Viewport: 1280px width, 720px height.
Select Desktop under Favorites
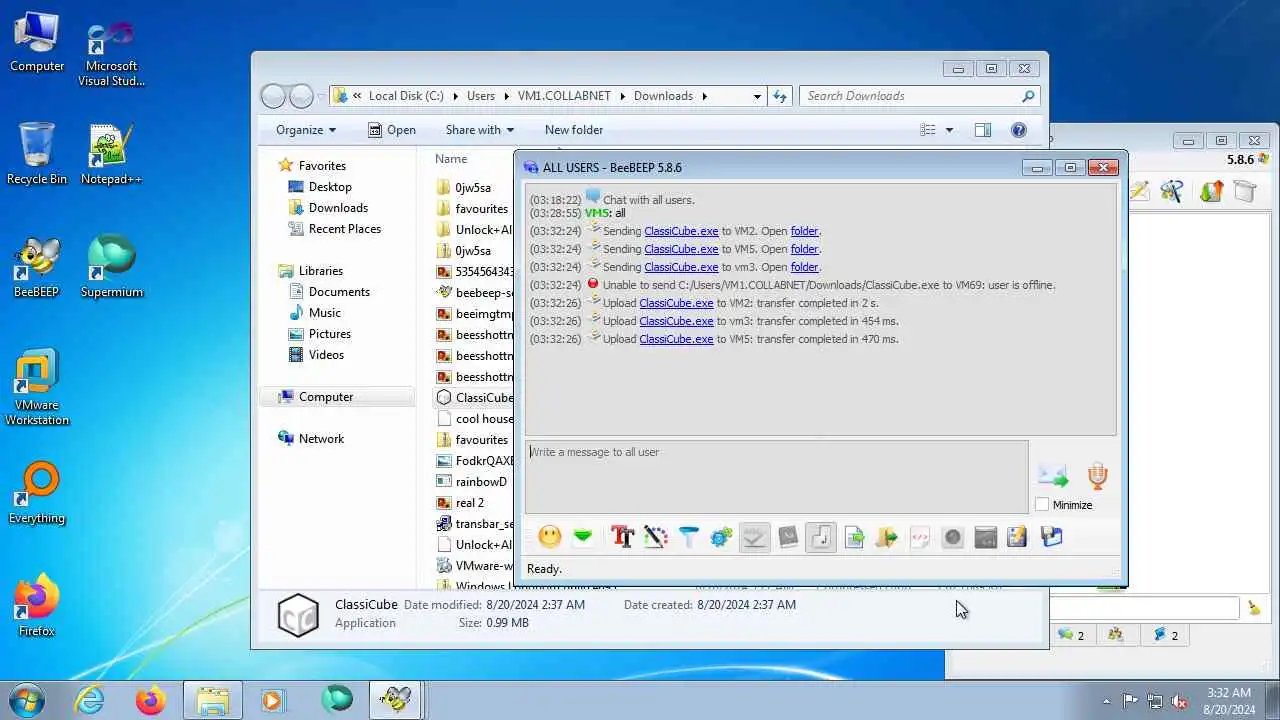(x=330, y=187)
